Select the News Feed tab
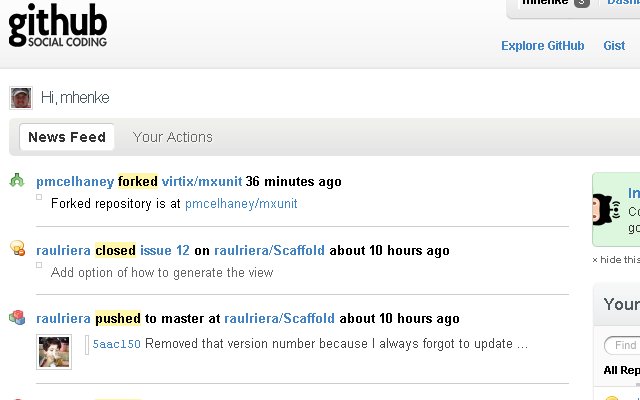 point(67,137)
